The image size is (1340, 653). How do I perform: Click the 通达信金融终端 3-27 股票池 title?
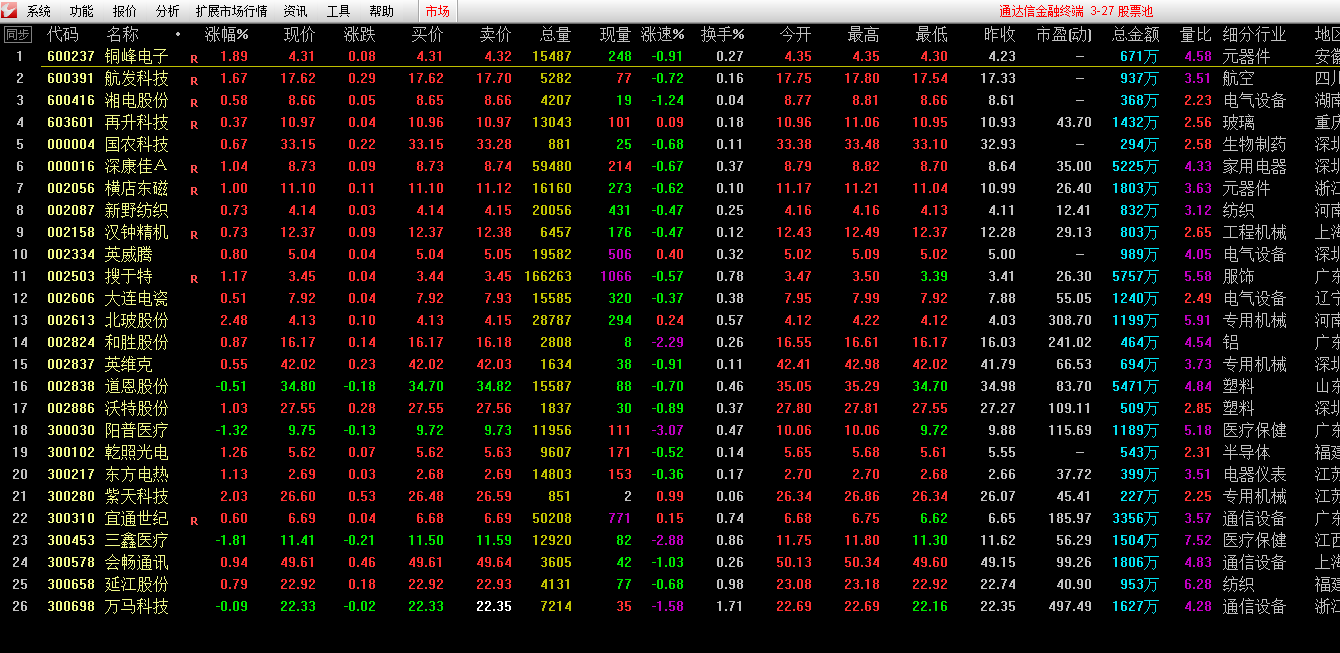(x=1076, y=11)
